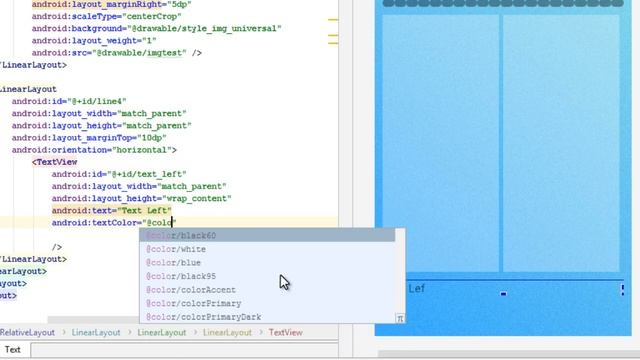Select @color/black95 completion entry

(267, 276)
